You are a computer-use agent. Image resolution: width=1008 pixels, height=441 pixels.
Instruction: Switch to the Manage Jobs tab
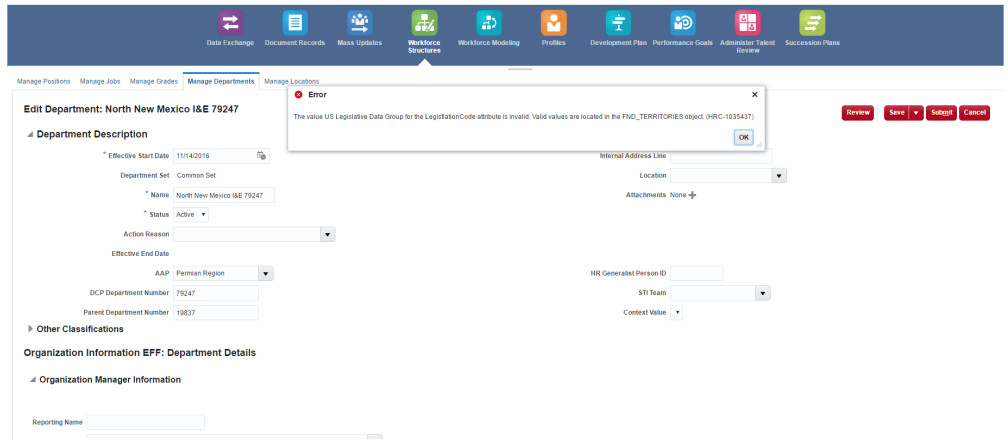(x=100, y=82)
